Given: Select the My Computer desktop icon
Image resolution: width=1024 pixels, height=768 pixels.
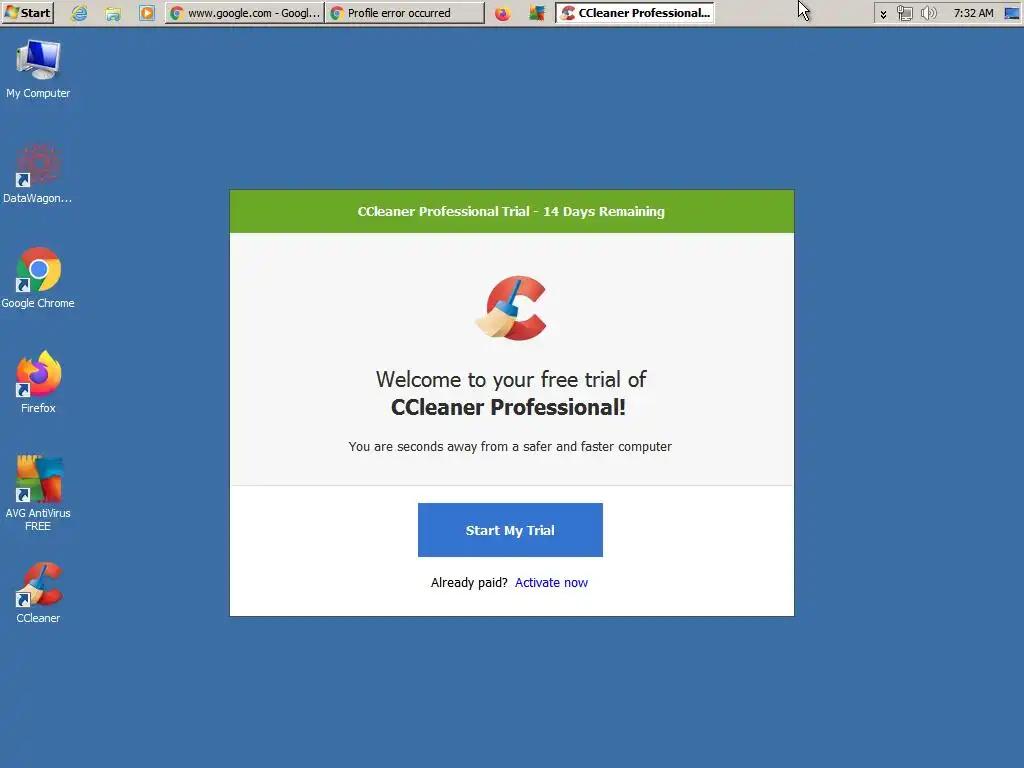Looking at the screenshot, I should (x=38, y=68).
